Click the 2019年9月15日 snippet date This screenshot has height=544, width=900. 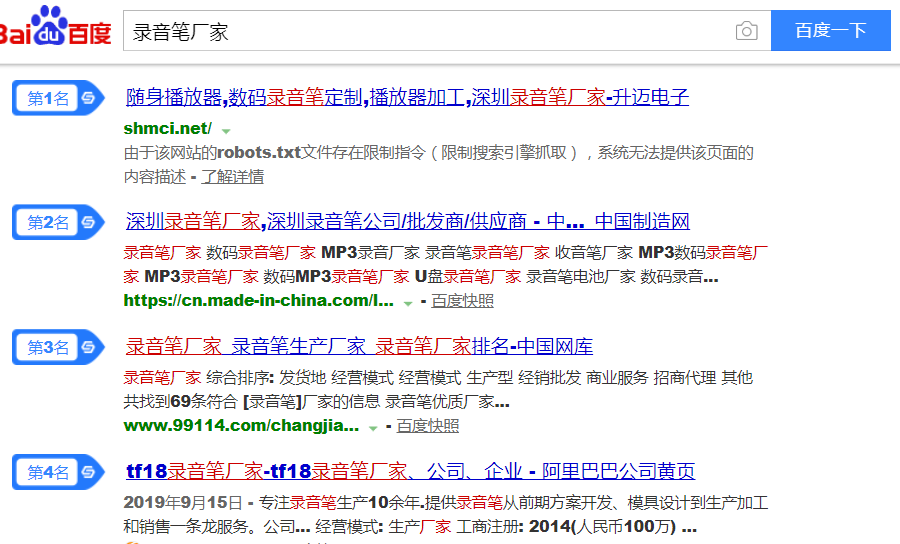pos(183,503)
